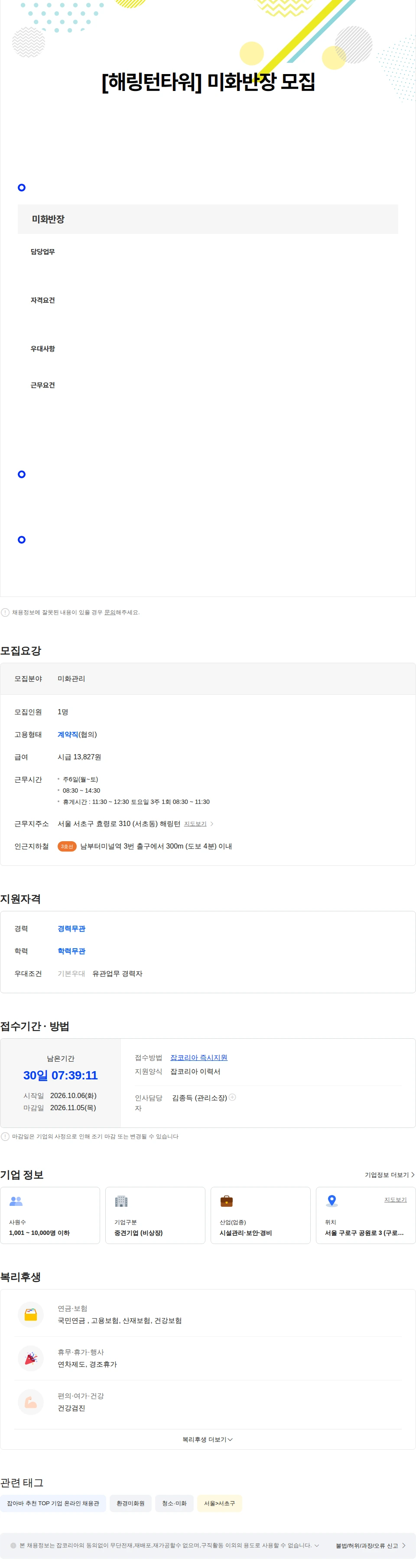Click the 모집분야 value 미화관리
Image resolution: width=416 pixels, height=1568 pixels.
coord(71,679)
